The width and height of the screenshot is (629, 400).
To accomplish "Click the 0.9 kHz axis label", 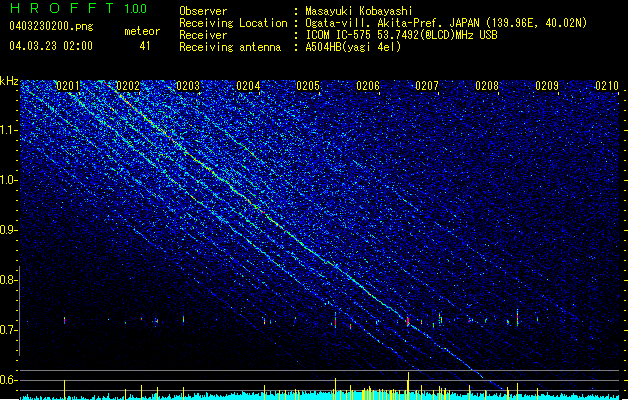I will 9,229.
